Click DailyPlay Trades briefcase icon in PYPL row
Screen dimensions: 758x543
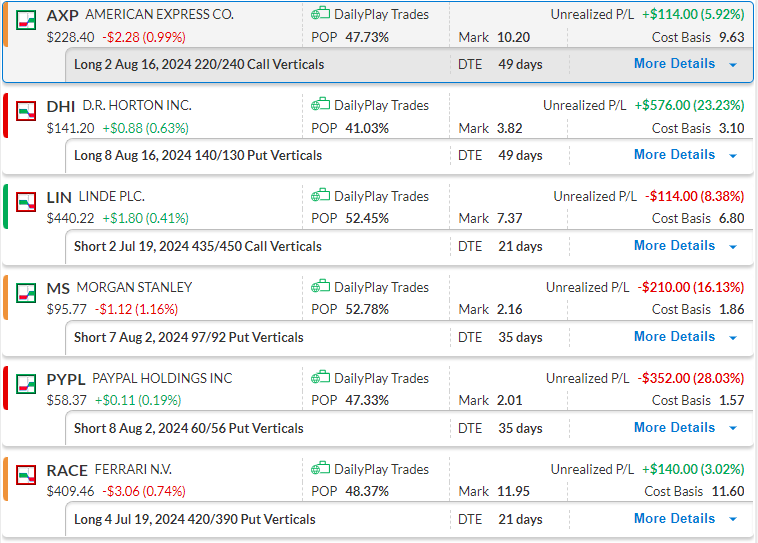click(x=320, y=377)
